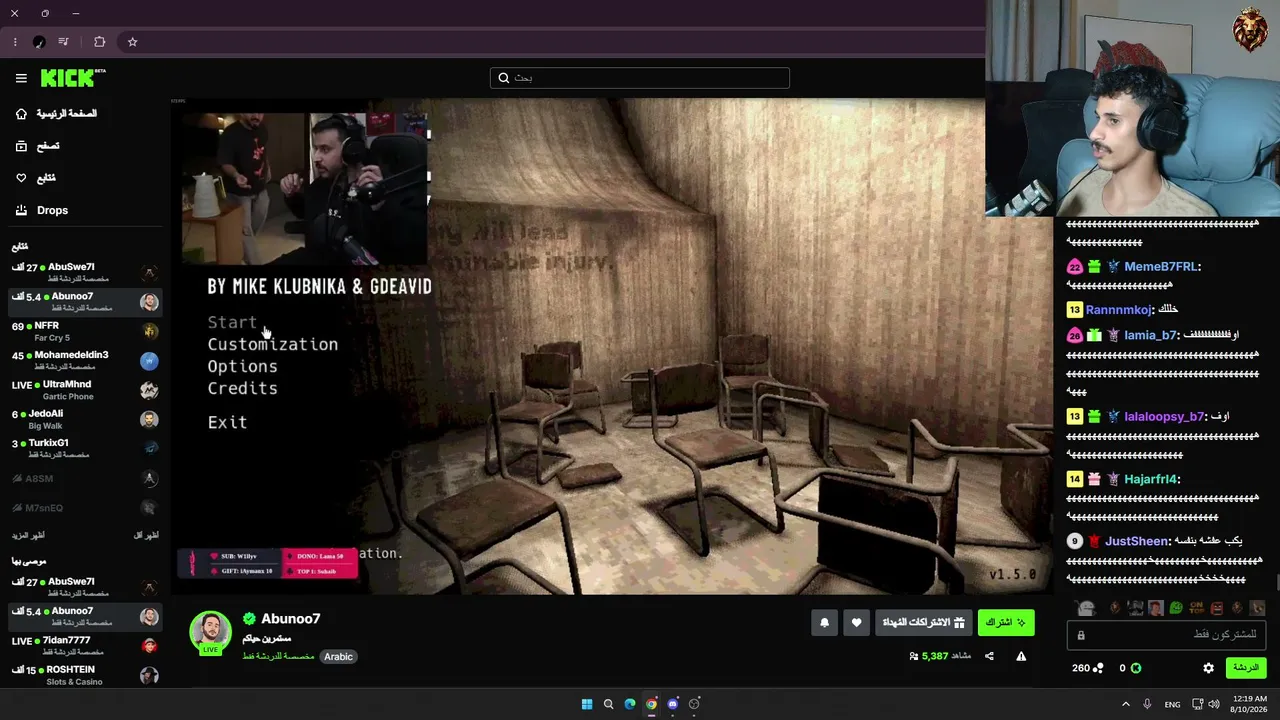Open MemeB7FRL's profile from chat
Viewport: 1280px width, 720px height.
pyautogui.click(x=1160, y=267)
